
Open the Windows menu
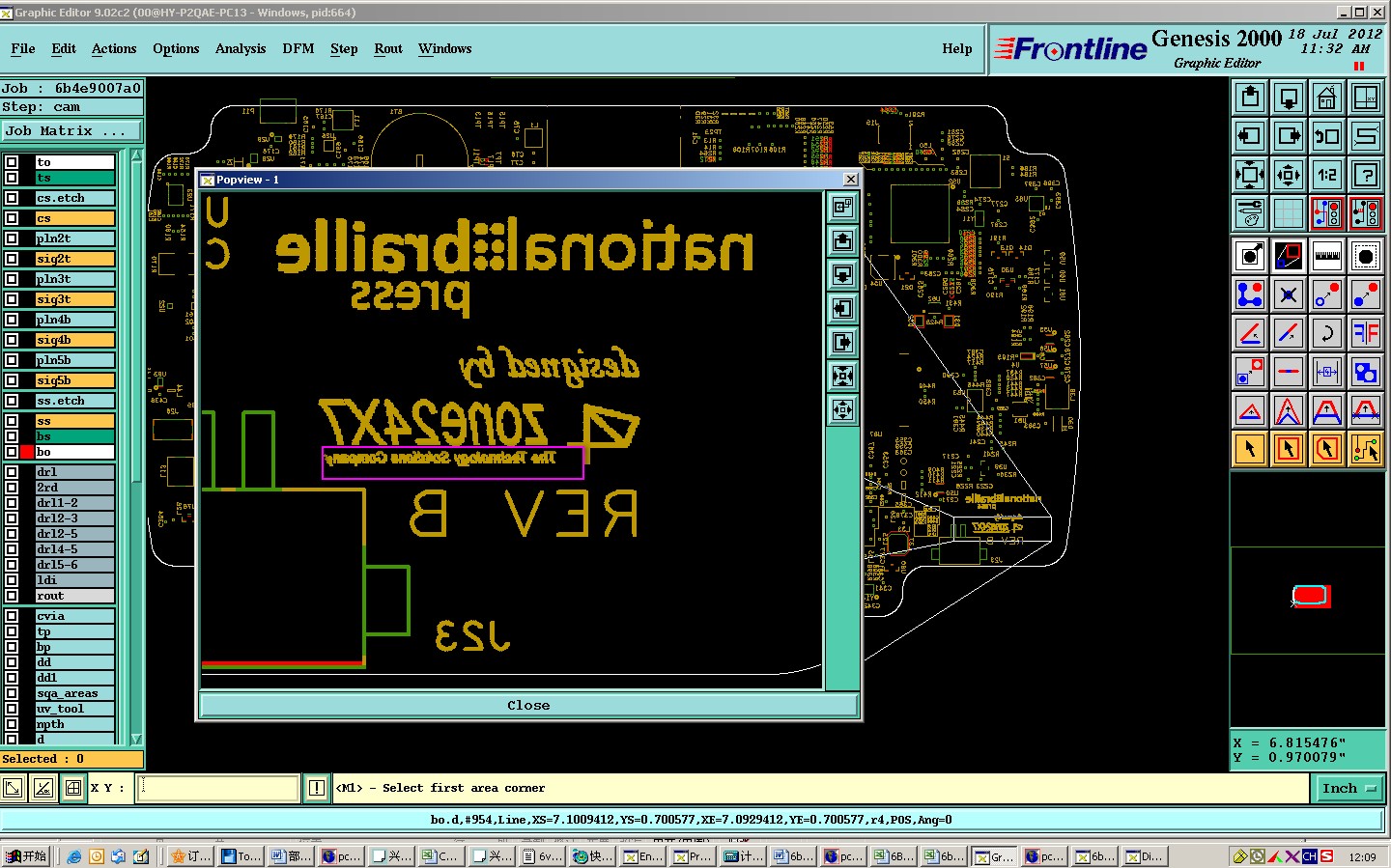444,49
